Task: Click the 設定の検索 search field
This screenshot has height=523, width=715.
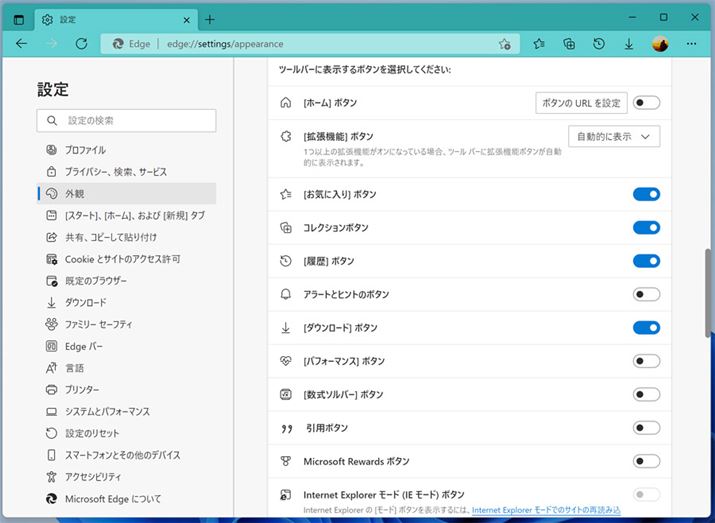Action: click(x=126, y=120)
